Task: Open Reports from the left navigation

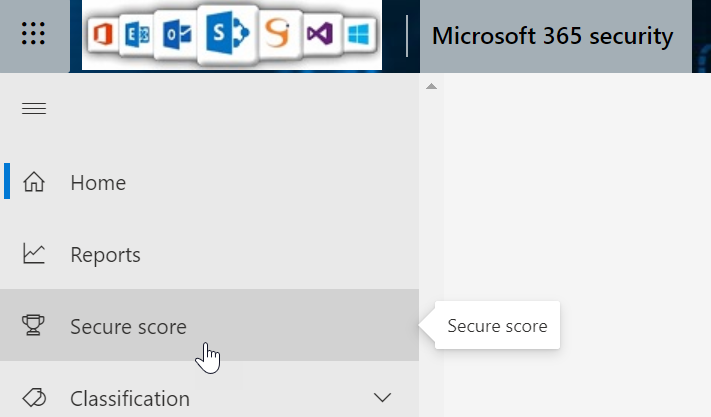Action: [x=105, y=255]
